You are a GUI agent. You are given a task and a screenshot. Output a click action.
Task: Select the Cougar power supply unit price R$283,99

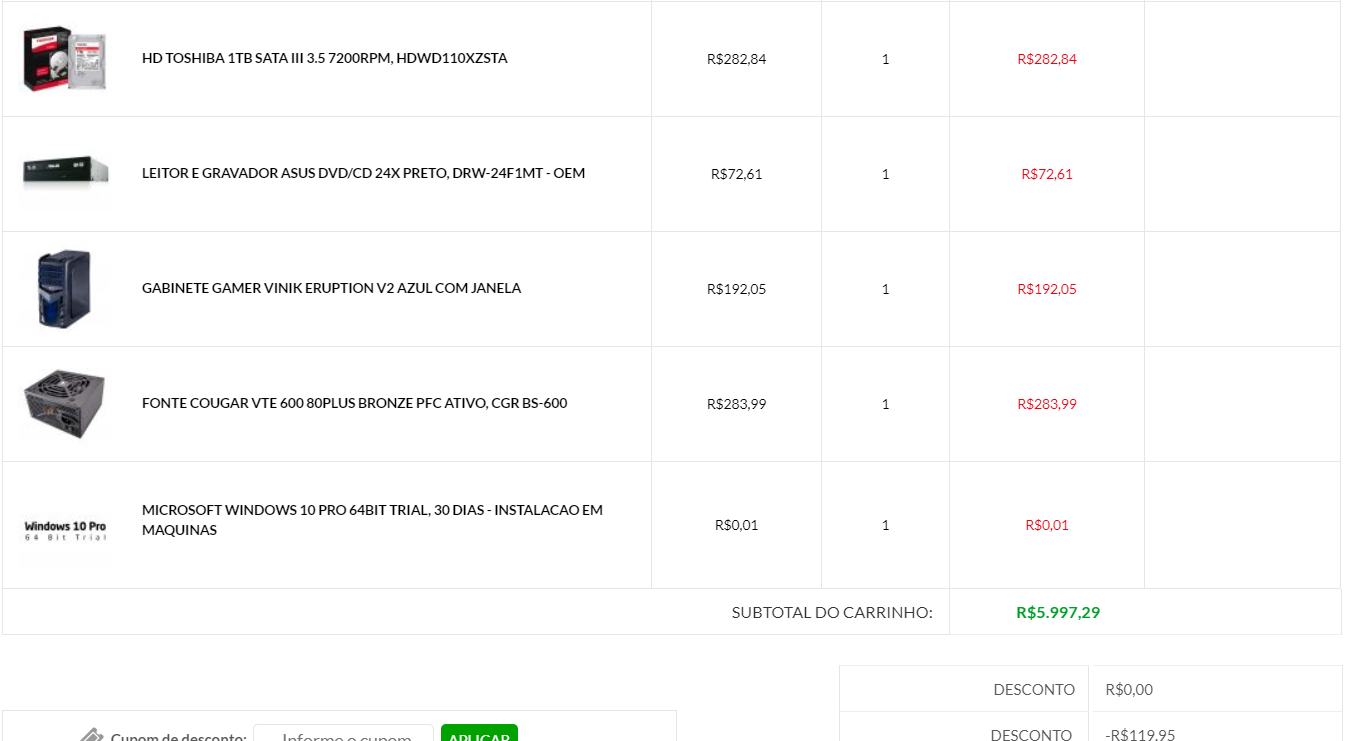(x=737, y=404)
